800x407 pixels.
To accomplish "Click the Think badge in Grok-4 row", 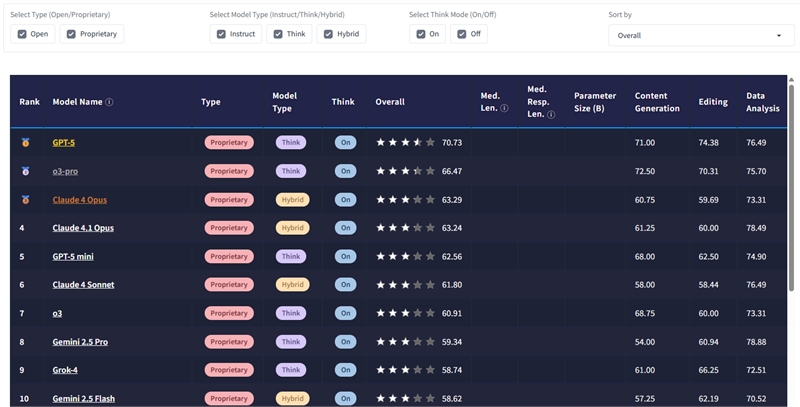I will 291,370.
